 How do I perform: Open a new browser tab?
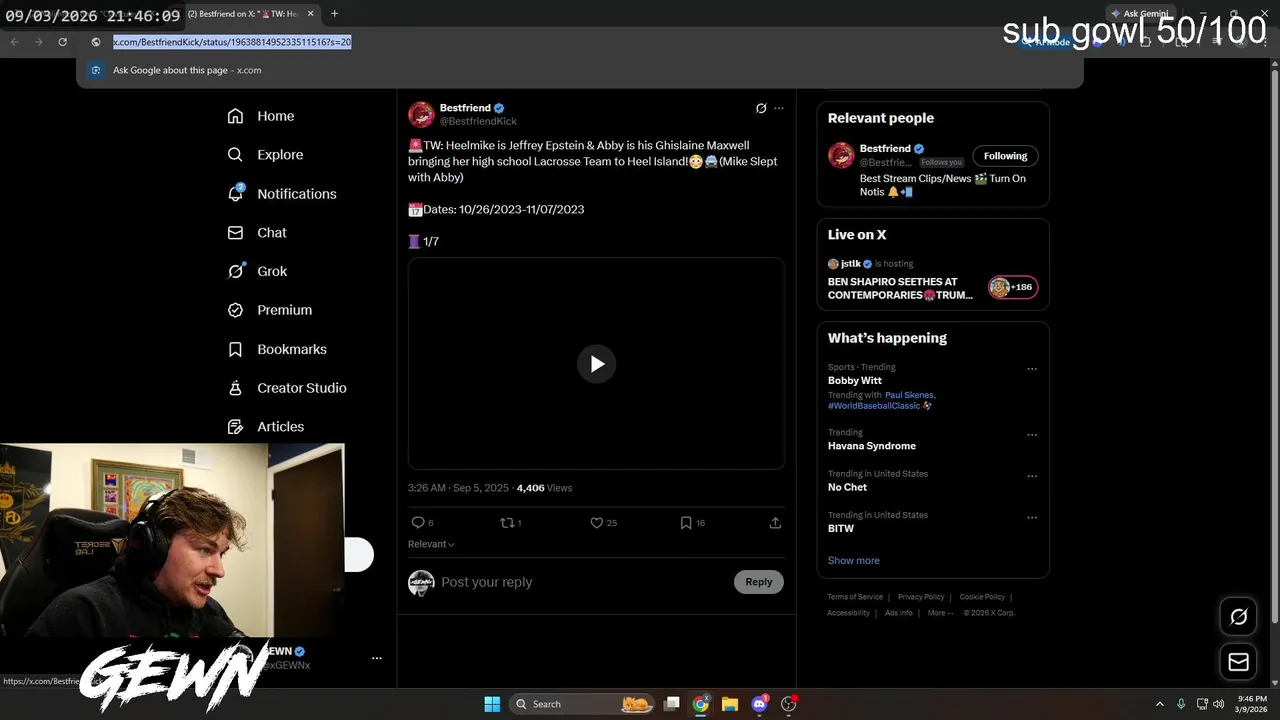(x=334, y=14)
